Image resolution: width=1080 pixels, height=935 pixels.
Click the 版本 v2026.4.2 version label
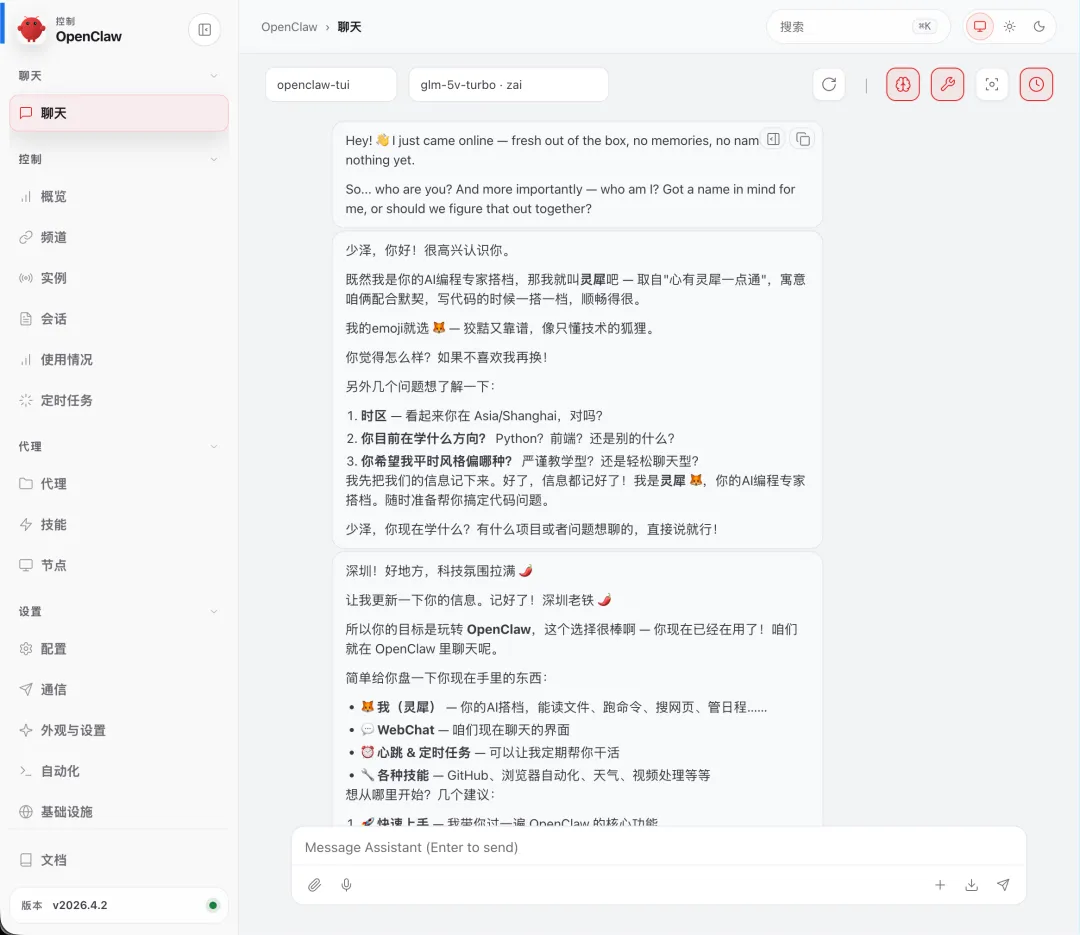[64, 905]
